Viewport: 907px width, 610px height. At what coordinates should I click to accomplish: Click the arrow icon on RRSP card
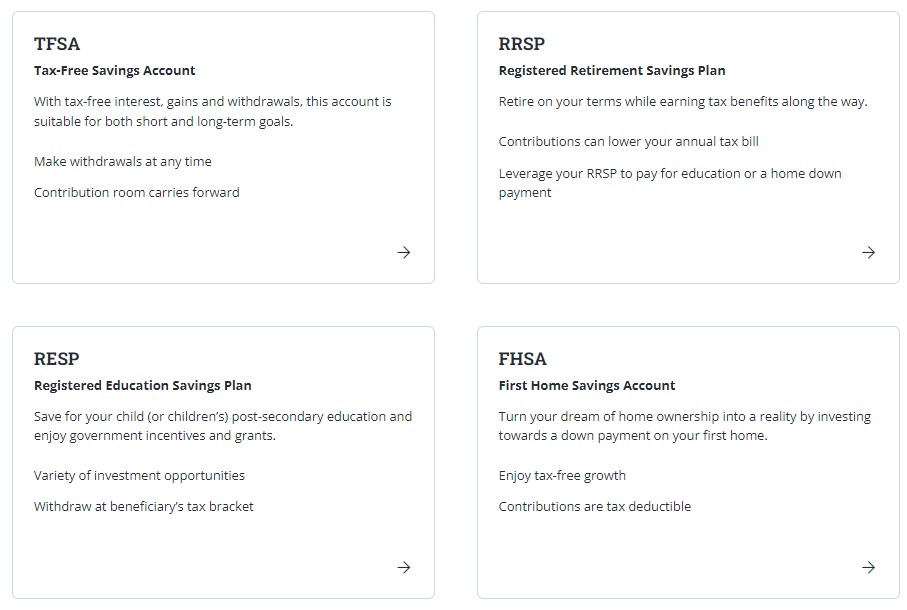[x=868, y=252]
